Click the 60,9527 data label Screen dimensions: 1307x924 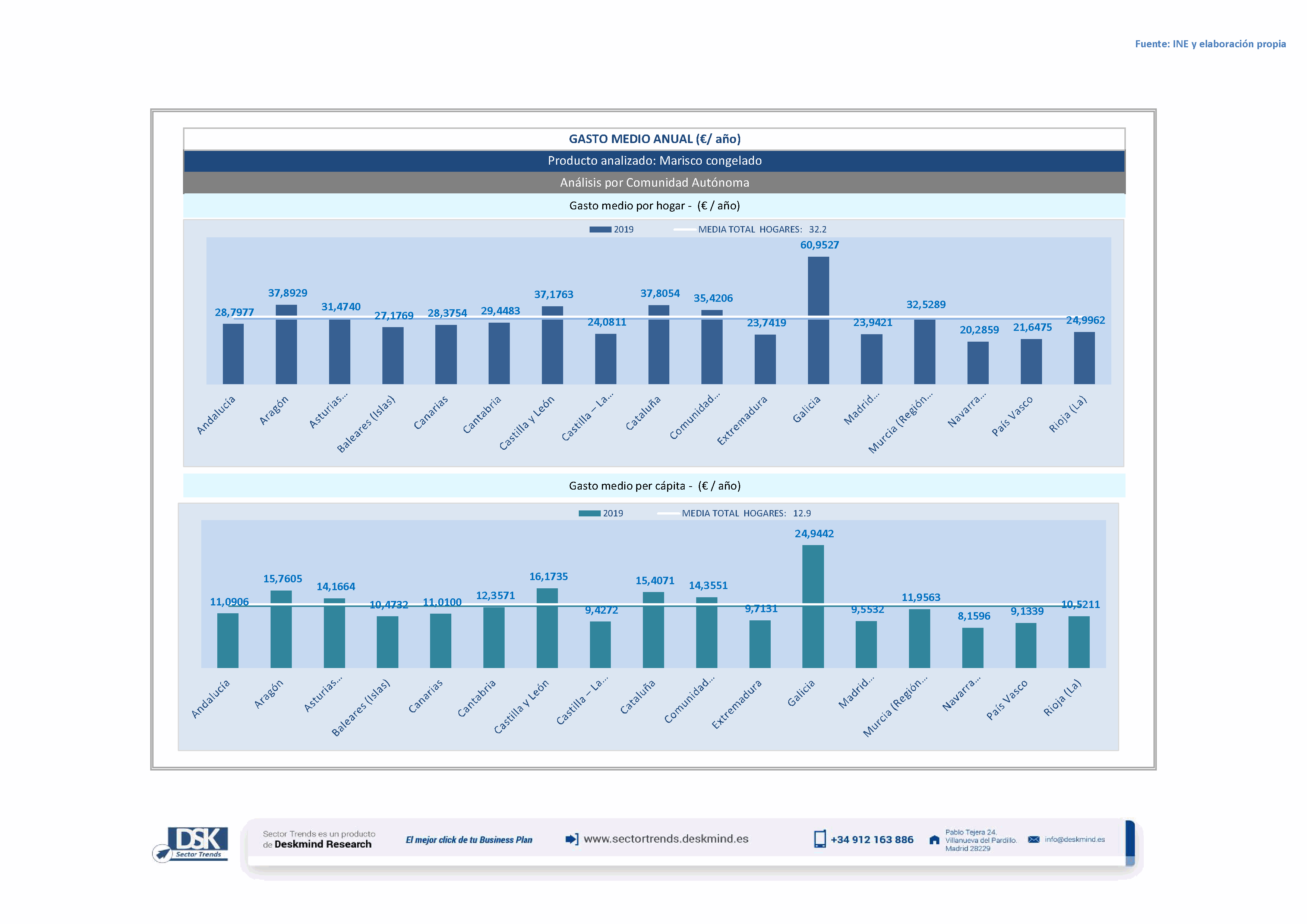coord(819,245)
